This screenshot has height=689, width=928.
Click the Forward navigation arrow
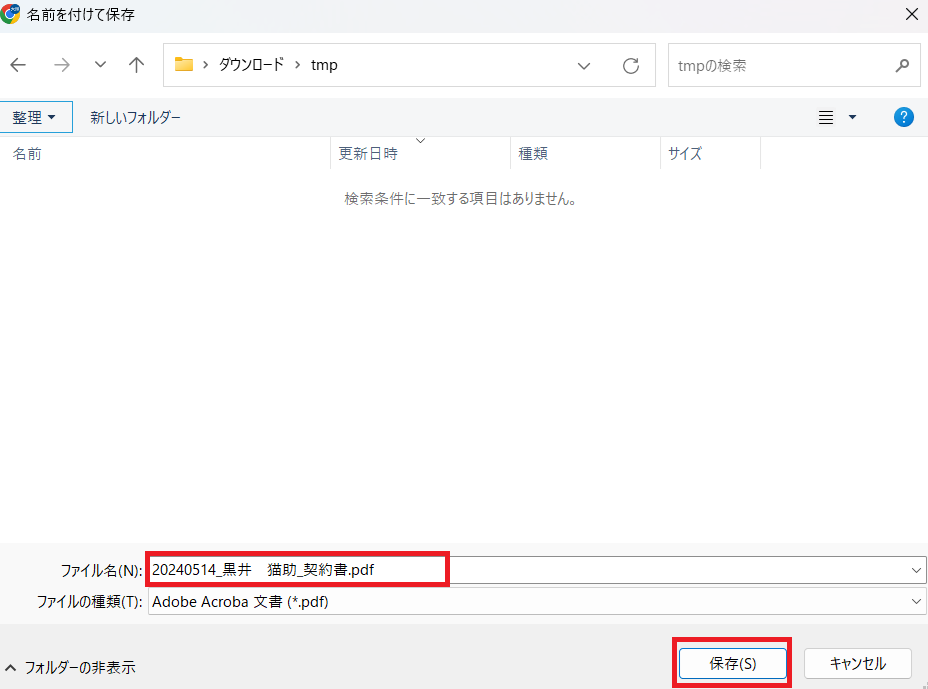point(62,65)
